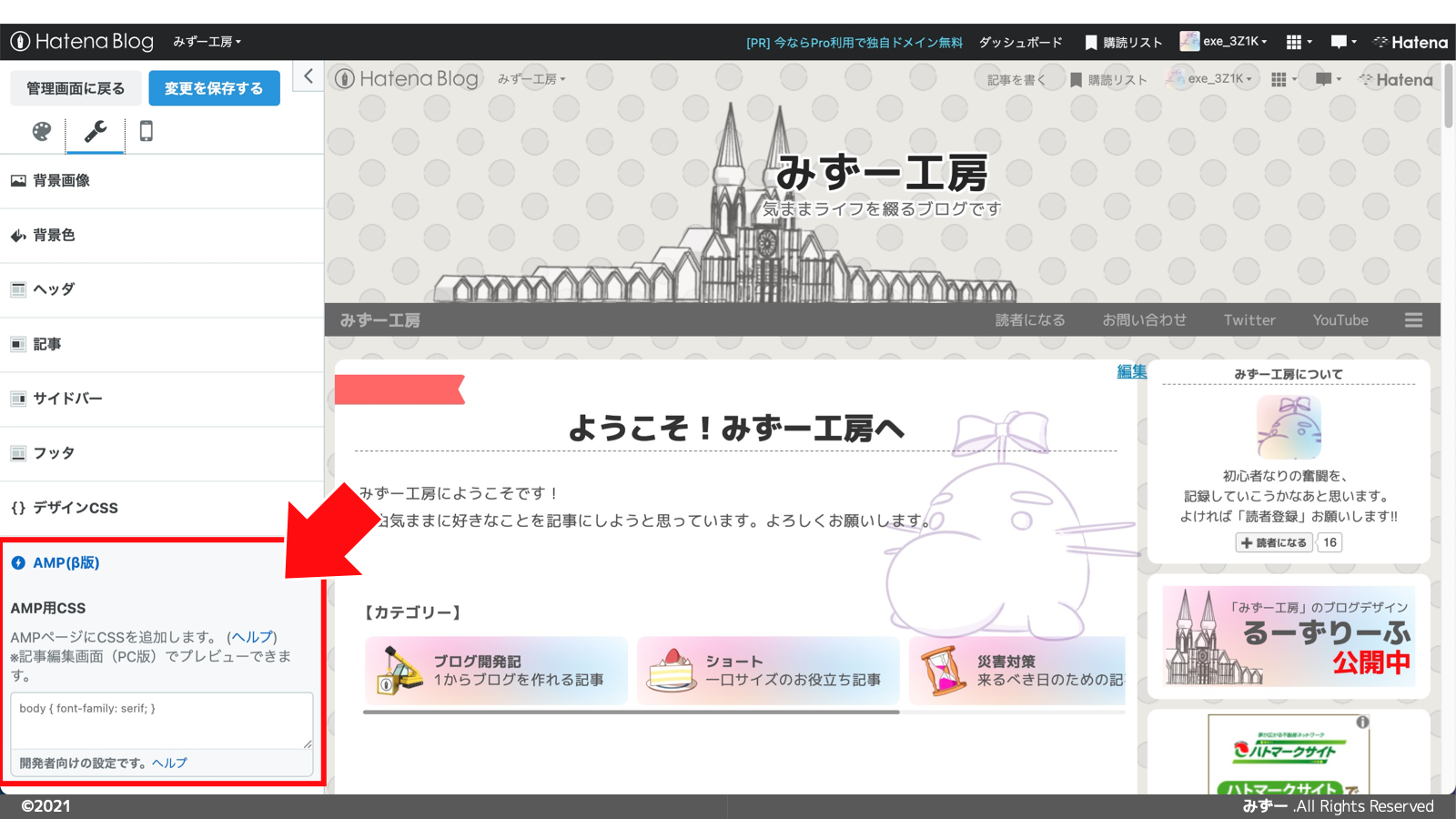The width and height of the screenshot is (1456, 819).
Task: Select 読者になる in the nav bar
Action: (x=1030, y=320)
